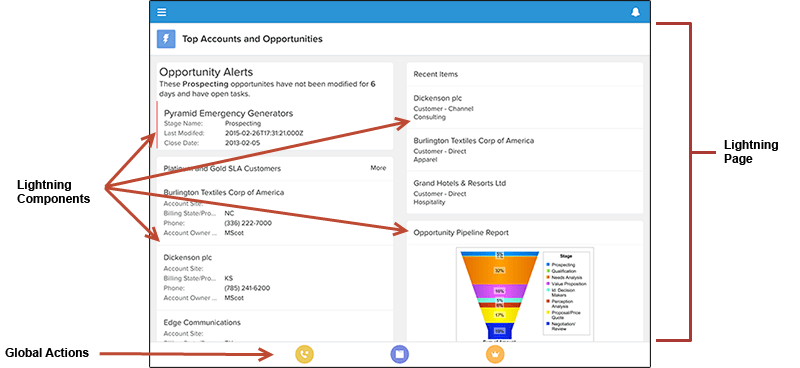Open the hamburger navigation menu
Viewport: 800px width, 368px height.
click(x=162, y=12)
